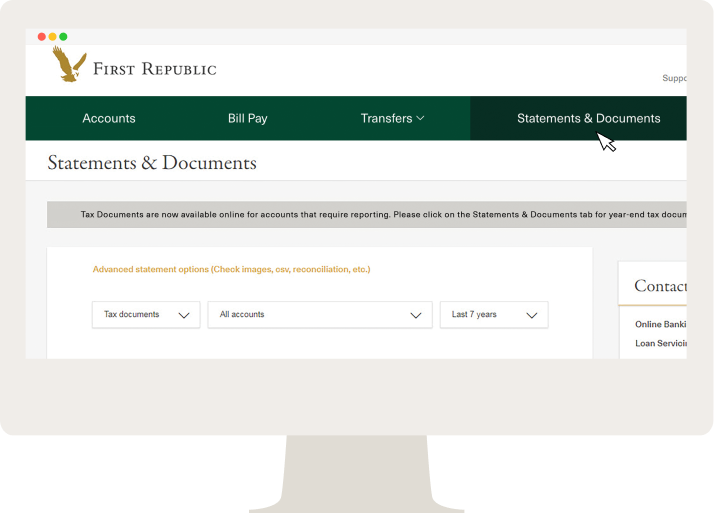Viewport: 714px width, 513px height.
Task: Open Advanced statement options link
Action: [x=231, y=269]
